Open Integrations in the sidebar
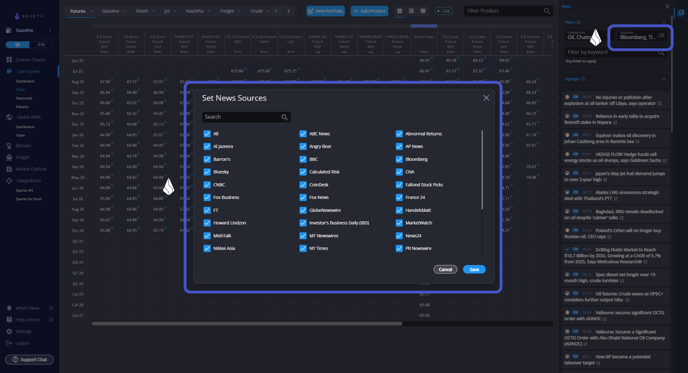 24,181
